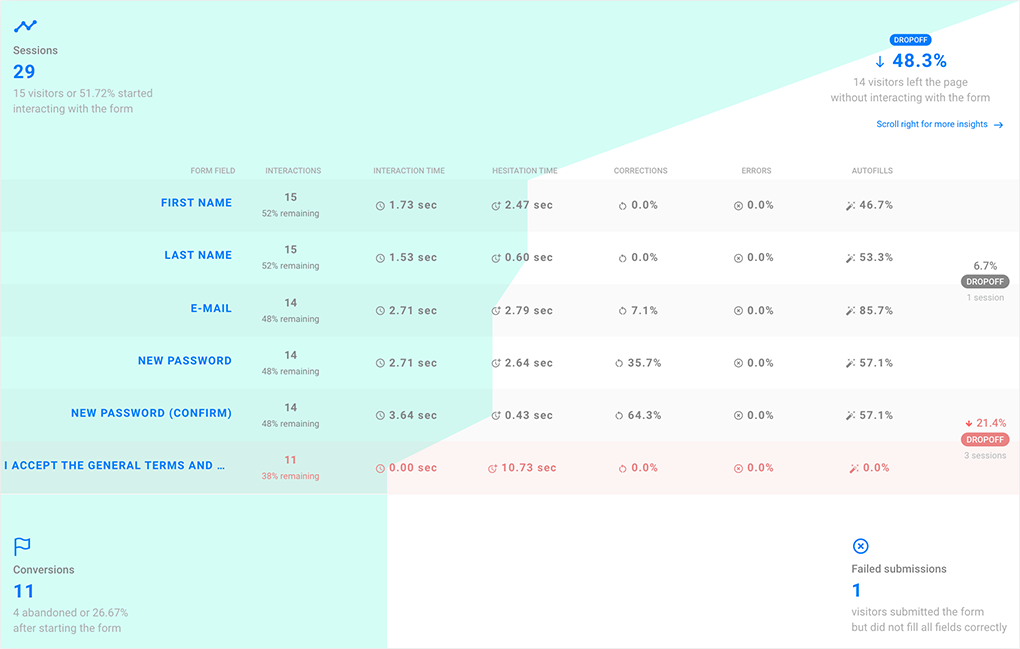Click the red hesitation icon beside 10.73 sec
This screenshot has height=649, width=1020.
(x=492, y=468)
